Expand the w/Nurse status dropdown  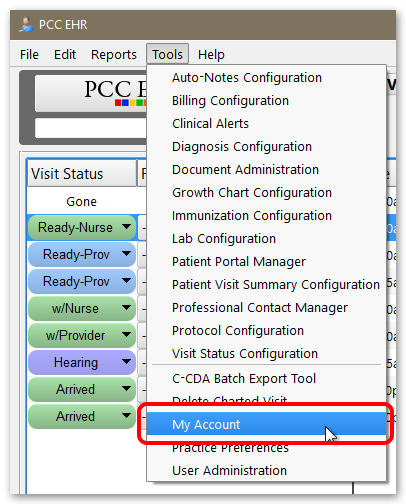pos(126,308)
